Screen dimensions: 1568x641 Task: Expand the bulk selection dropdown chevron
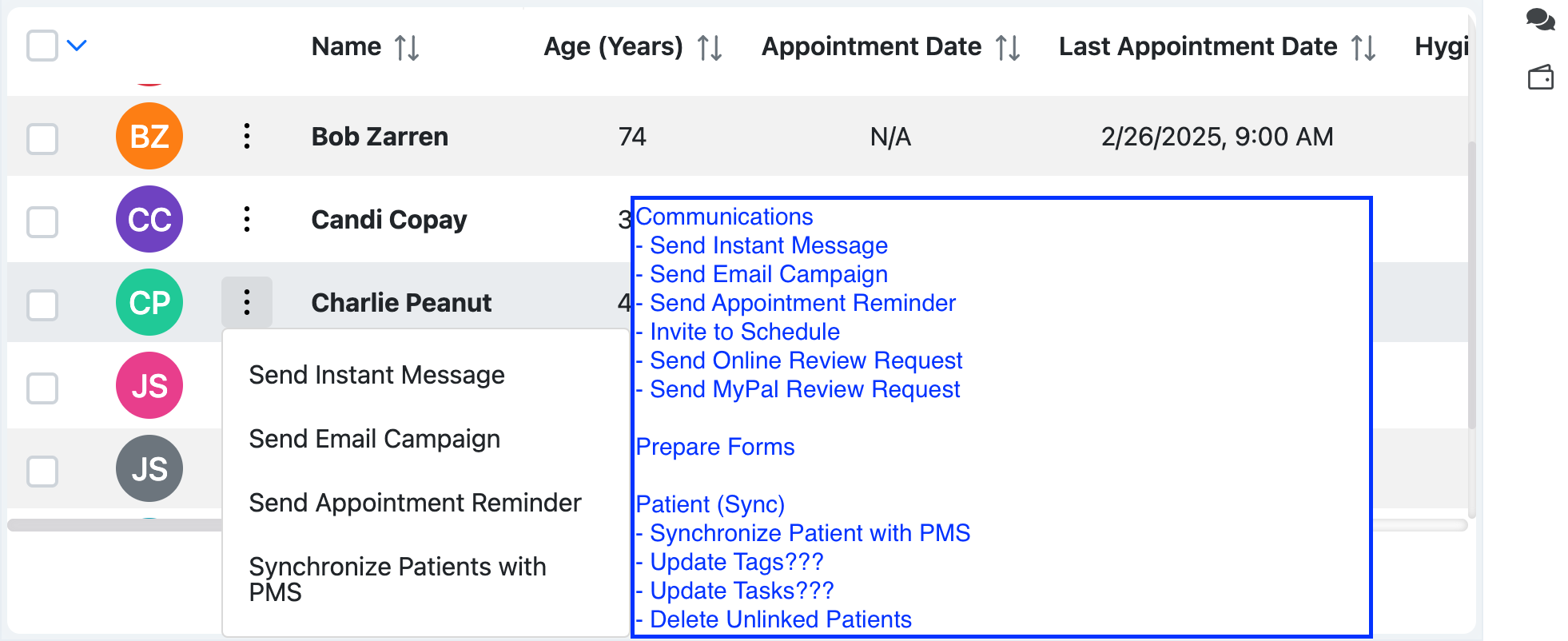tap(77, 46)
